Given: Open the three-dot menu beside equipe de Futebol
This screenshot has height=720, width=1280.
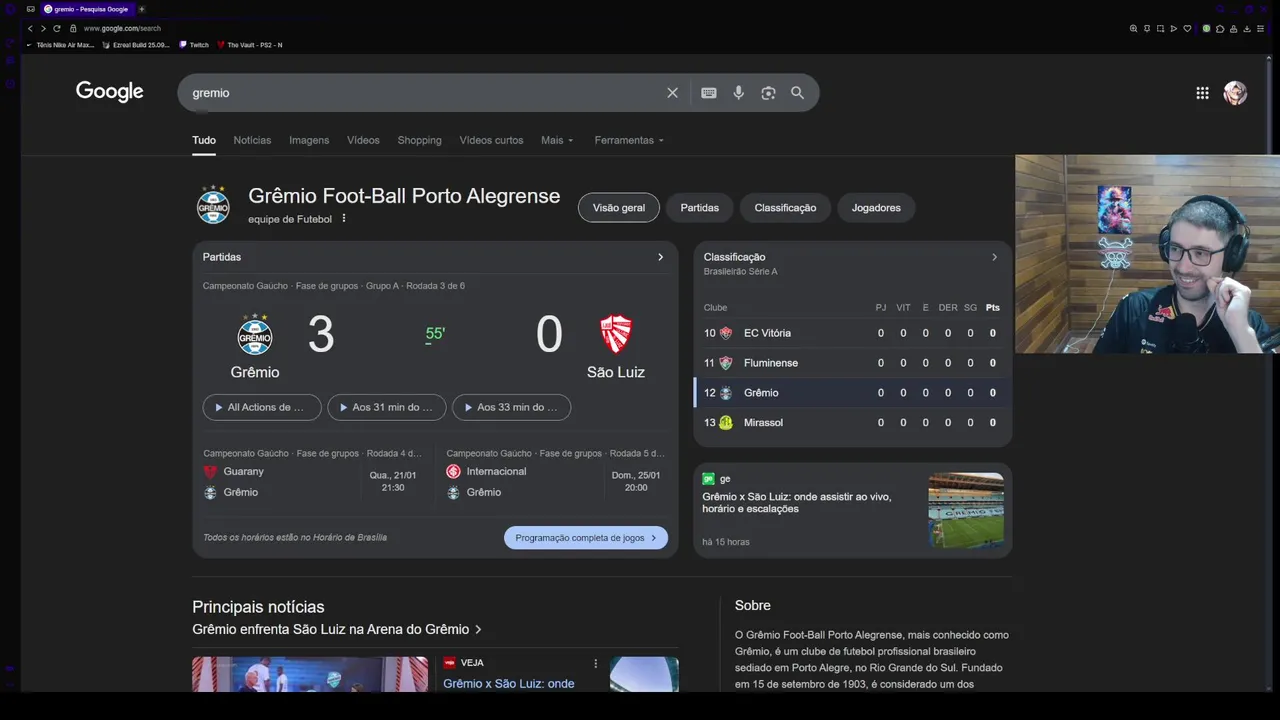Looking at the screenshot, I should coord(344,218).
